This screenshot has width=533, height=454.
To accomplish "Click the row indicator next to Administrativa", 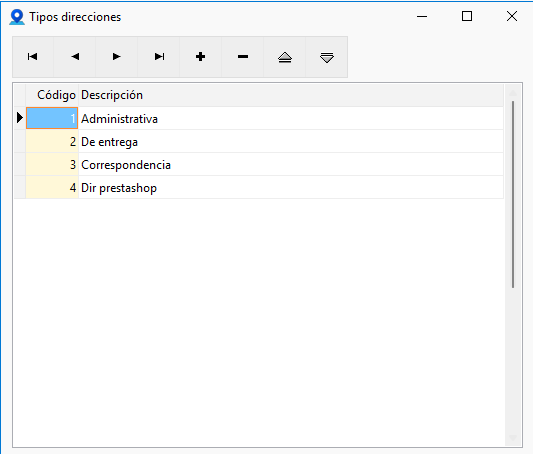I will pyautogui.click(x=20, y=118).
